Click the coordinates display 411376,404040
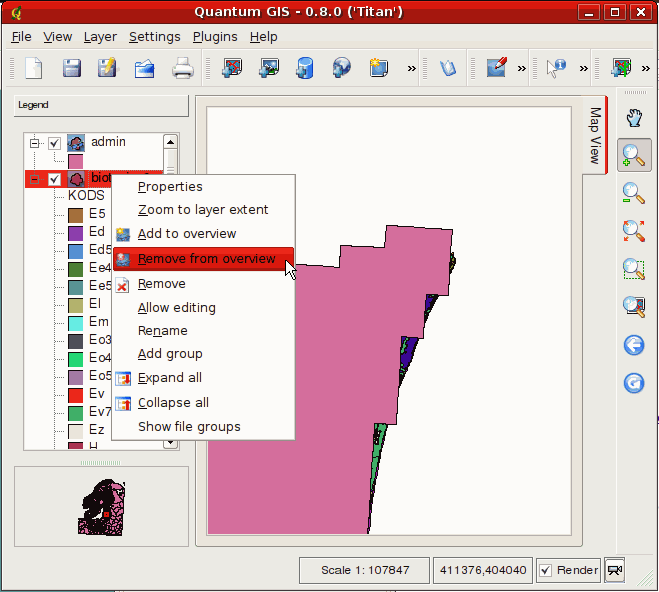The image size is (659, 592). pos(483,570)
